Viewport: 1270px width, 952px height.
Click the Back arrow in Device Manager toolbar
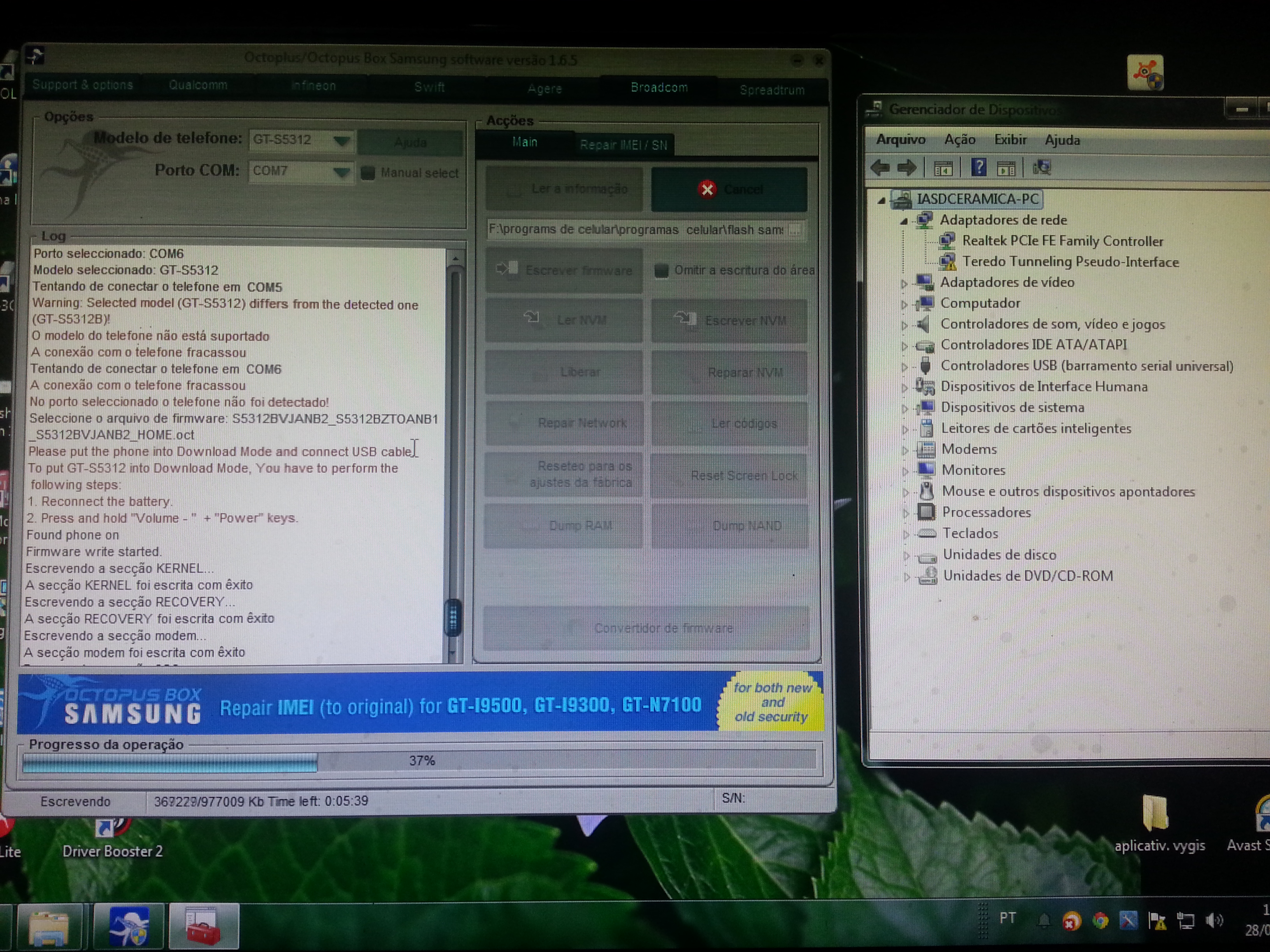point(880,168)
